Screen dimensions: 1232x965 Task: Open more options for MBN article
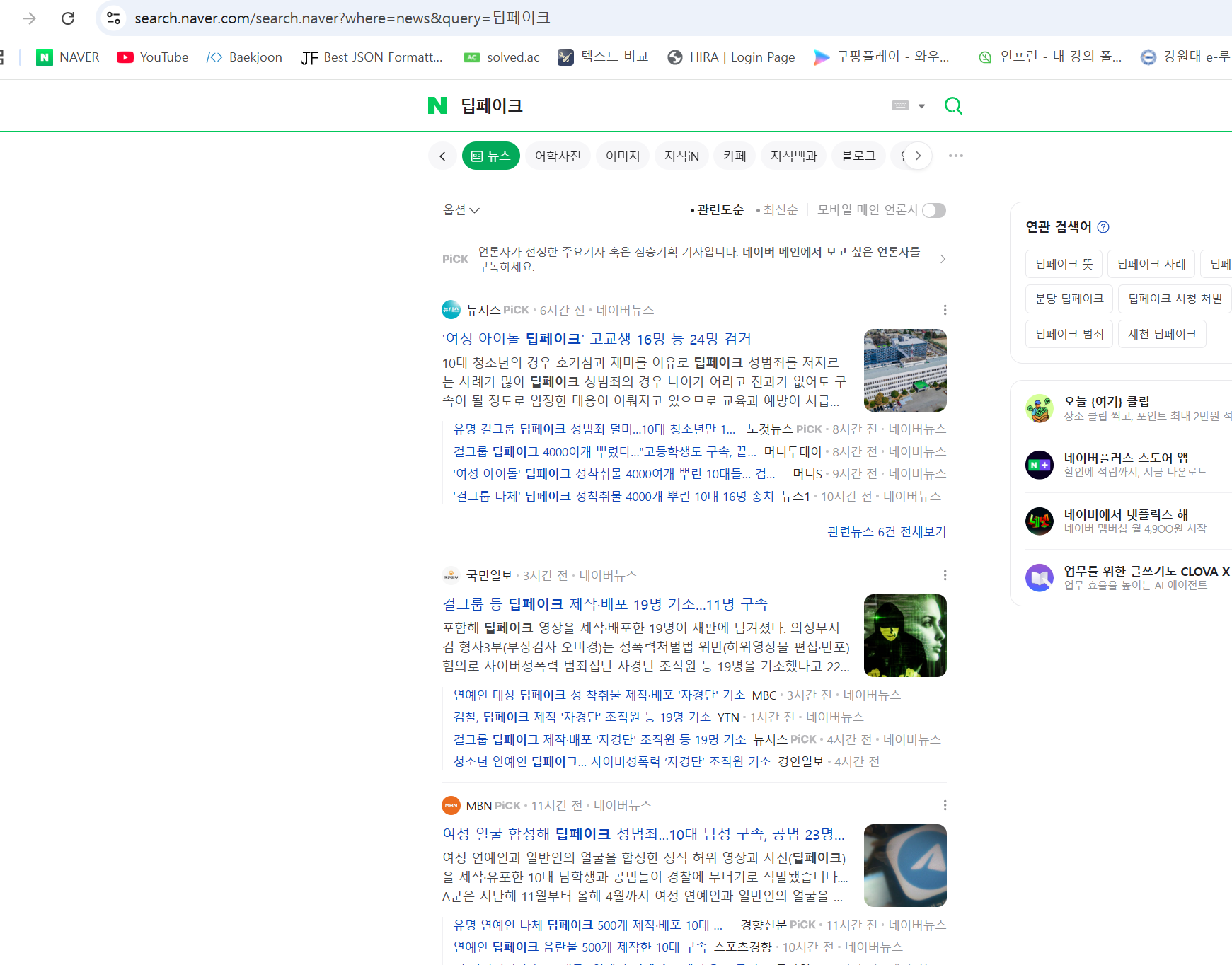pos(945,805)
